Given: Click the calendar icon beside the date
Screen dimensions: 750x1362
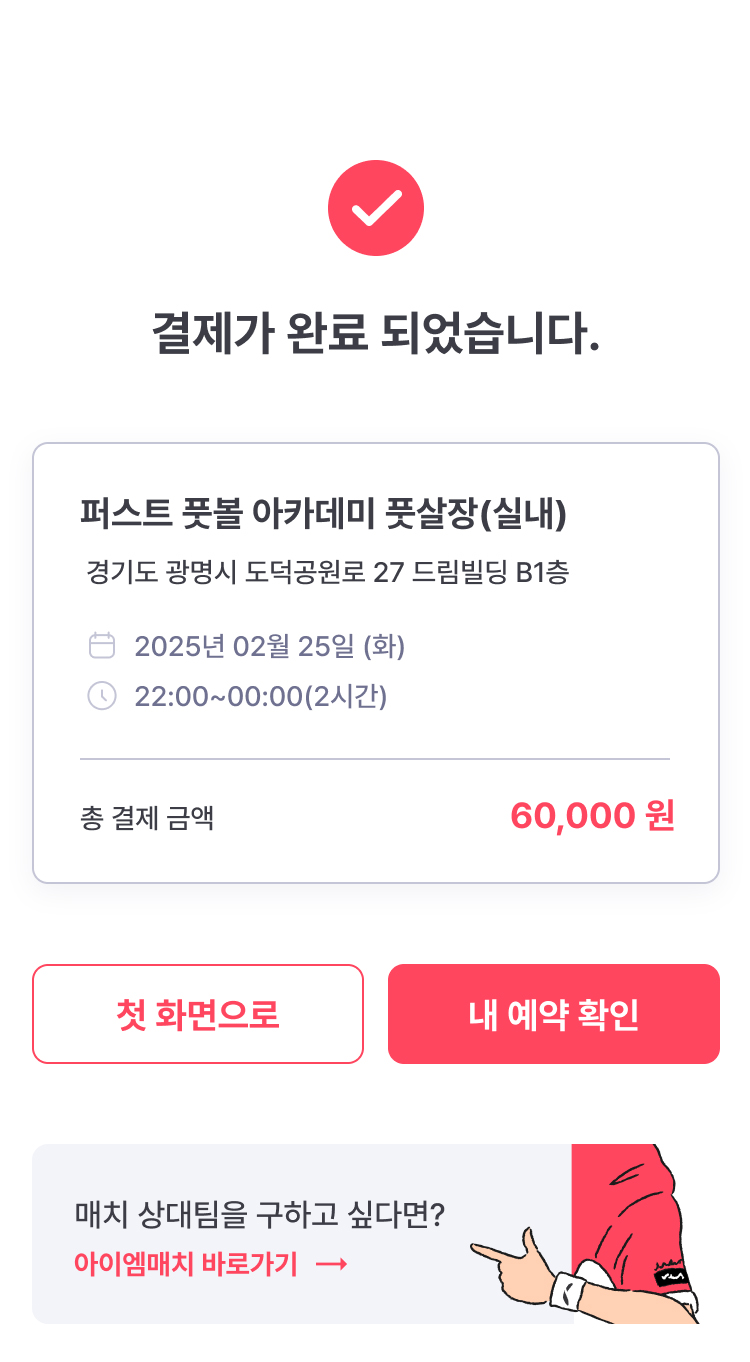Looking at the screenshot, I should pyautogui.click(x=102, y=646).
